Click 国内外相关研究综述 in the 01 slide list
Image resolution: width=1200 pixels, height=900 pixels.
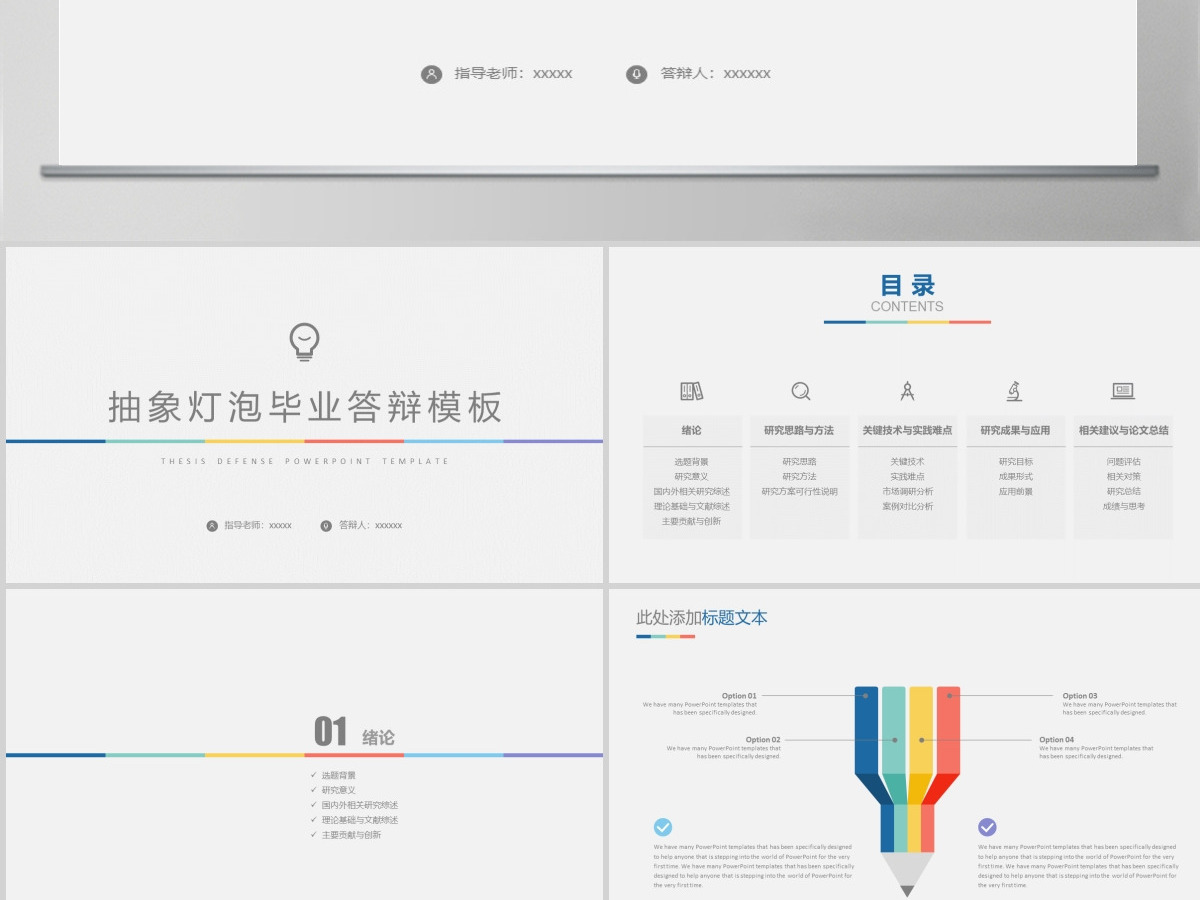(x=360, y=805)
